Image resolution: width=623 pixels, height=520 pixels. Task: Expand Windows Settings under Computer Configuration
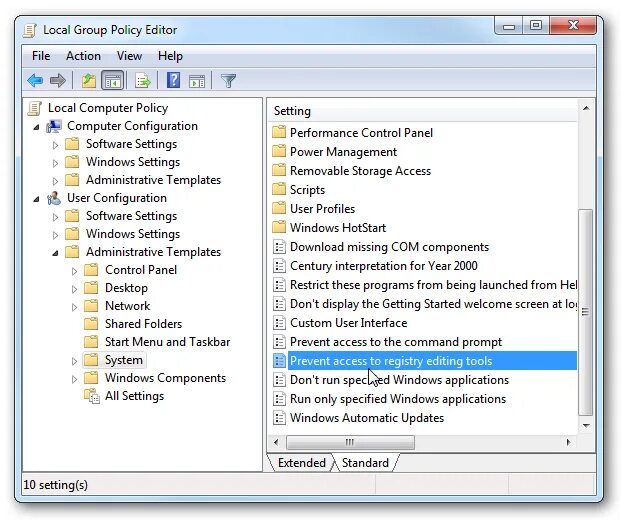pyautogui.click(x=55, y=163)
